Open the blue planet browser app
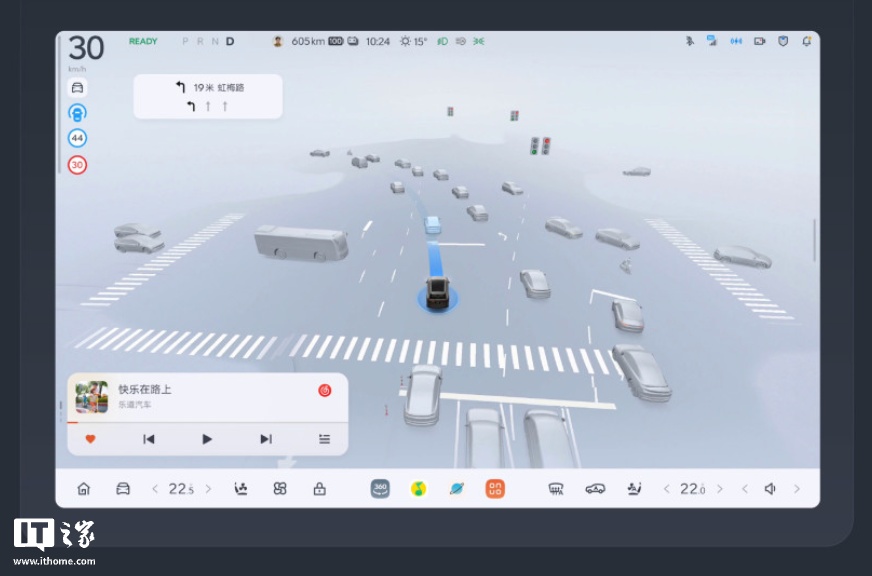 pos(456,489)
